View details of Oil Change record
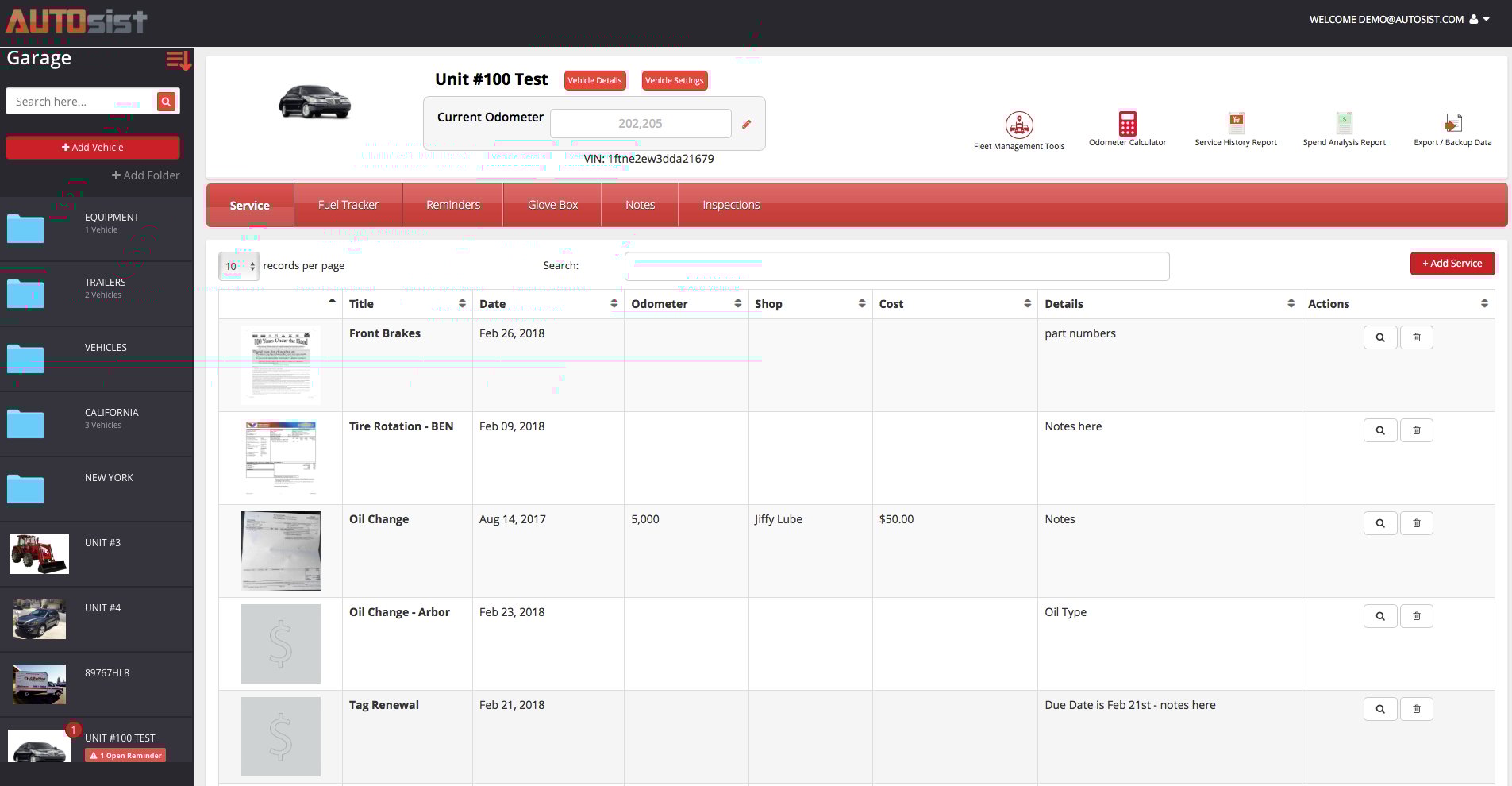Viewport: 1512px width, 786px height. point(1380,523)
